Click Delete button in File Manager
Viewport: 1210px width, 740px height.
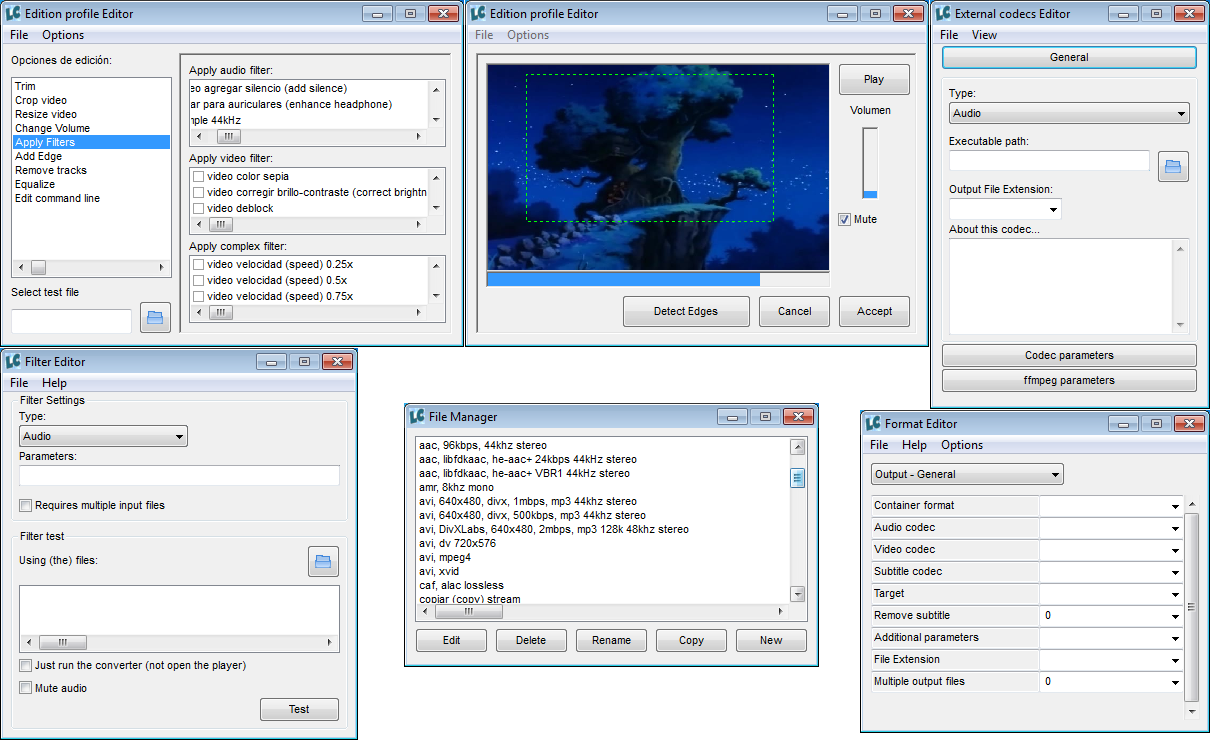click(531, 640)
